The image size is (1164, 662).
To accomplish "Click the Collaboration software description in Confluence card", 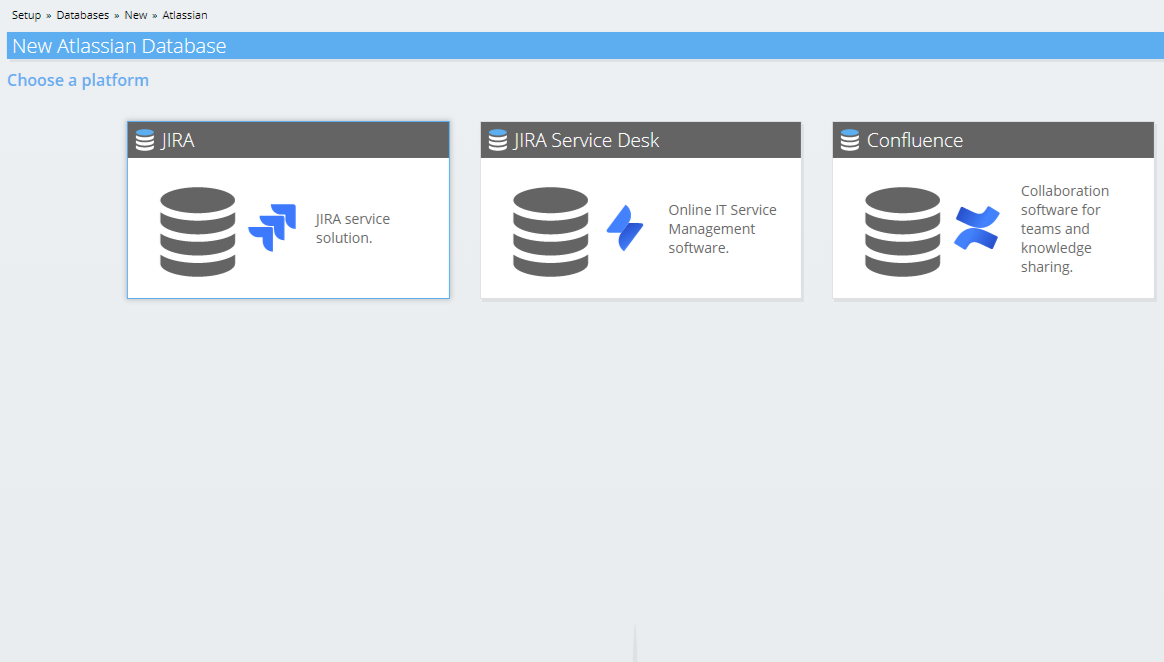I will click(x=1063, y=228).
